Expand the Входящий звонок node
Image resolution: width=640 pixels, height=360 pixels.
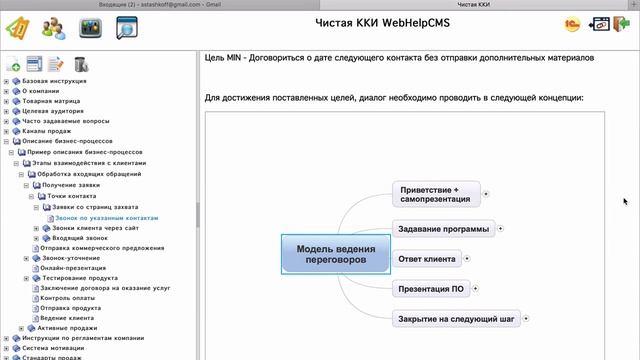pos(36,238)
